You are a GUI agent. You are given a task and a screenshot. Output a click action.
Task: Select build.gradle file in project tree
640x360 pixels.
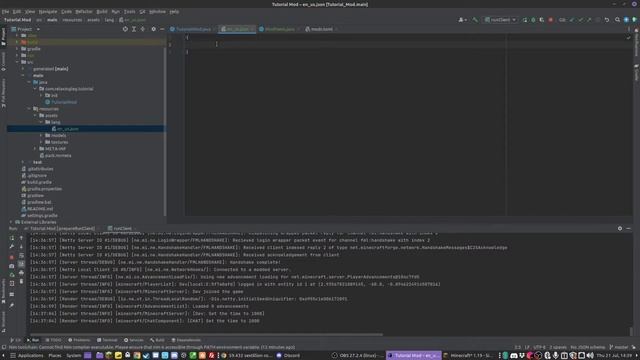36,182
